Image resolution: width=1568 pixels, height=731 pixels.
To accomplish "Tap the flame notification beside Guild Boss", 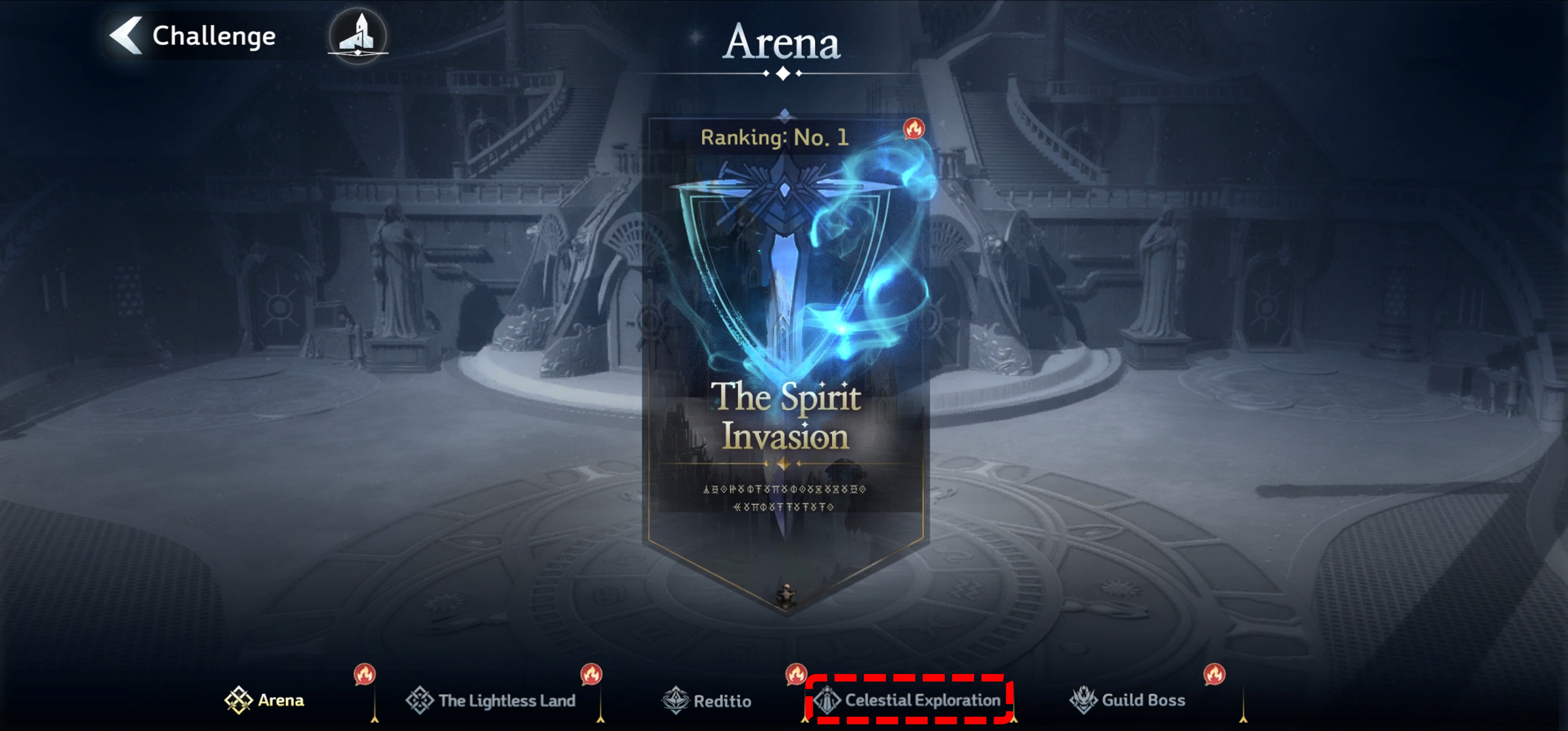I will tap(1214, 674).
